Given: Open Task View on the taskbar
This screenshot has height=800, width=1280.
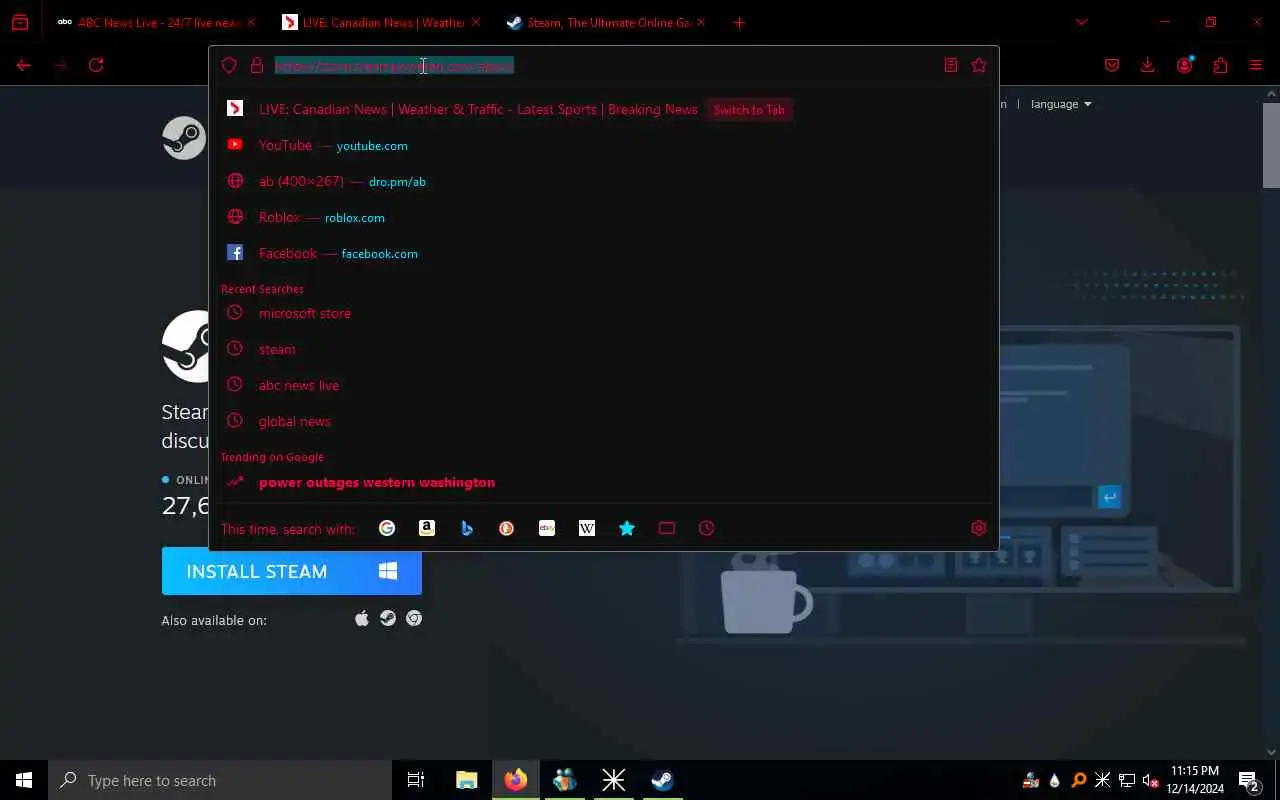Looking at the screenshot, I should (x=416, y=780).
